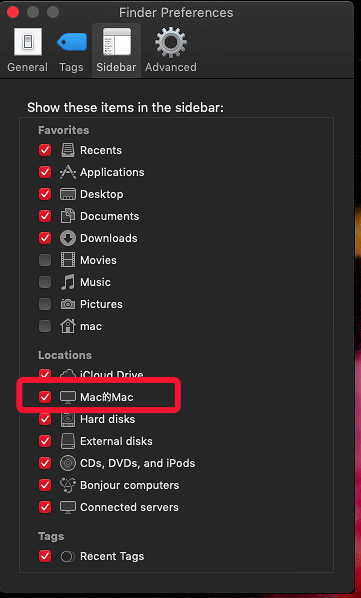
Task: Click the Music note icon
Action: [68, 282]
